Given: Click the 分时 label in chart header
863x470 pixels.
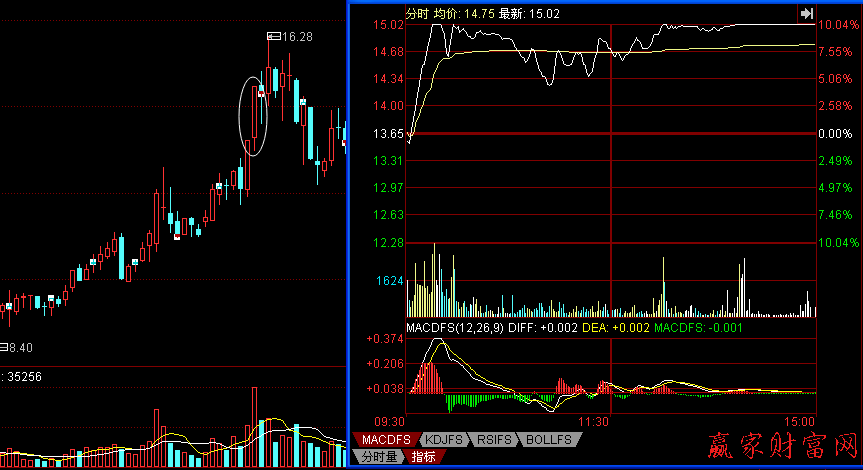Looking at the screenshot, I should click(x=416, y=13).
